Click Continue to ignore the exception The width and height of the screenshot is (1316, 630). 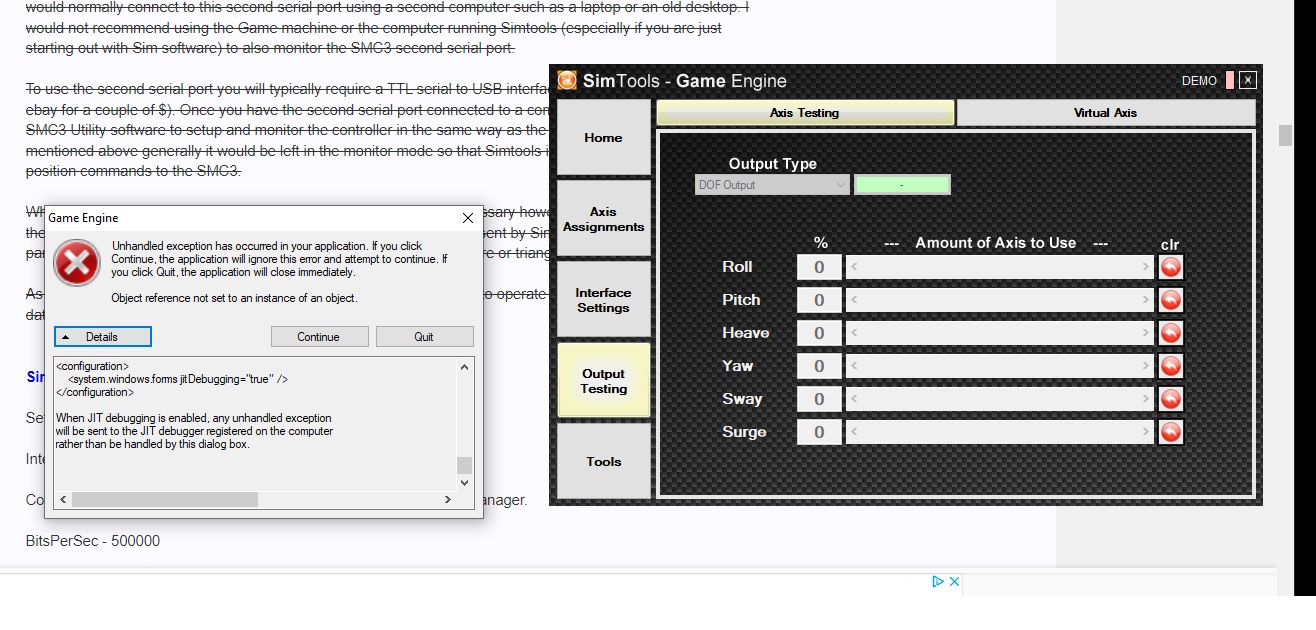point(319,337)
